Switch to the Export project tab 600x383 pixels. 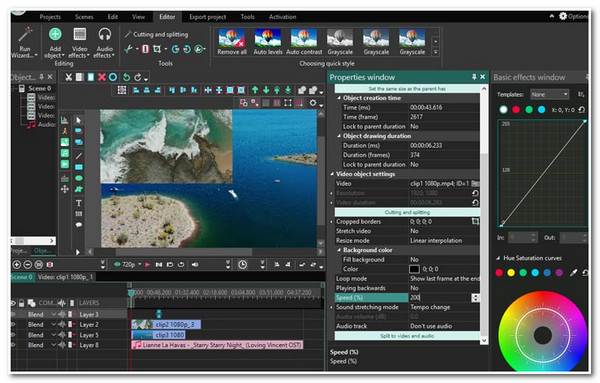click(x=207, y=16)
